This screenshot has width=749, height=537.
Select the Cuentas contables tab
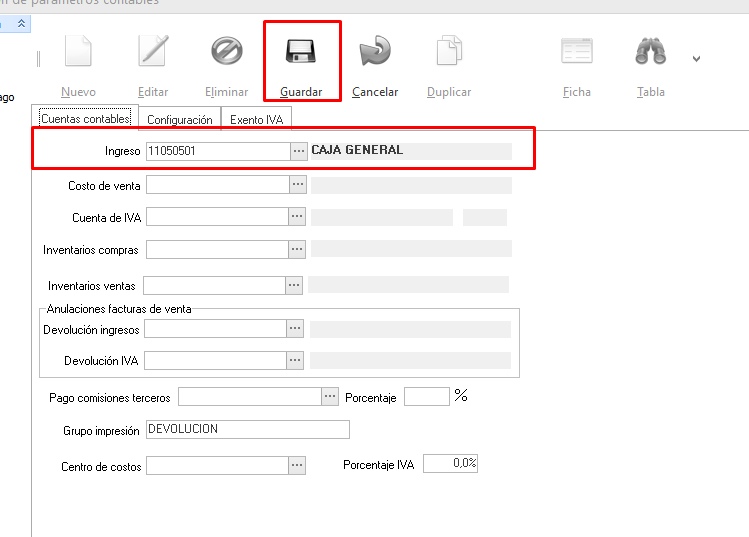tap(85, 119)
